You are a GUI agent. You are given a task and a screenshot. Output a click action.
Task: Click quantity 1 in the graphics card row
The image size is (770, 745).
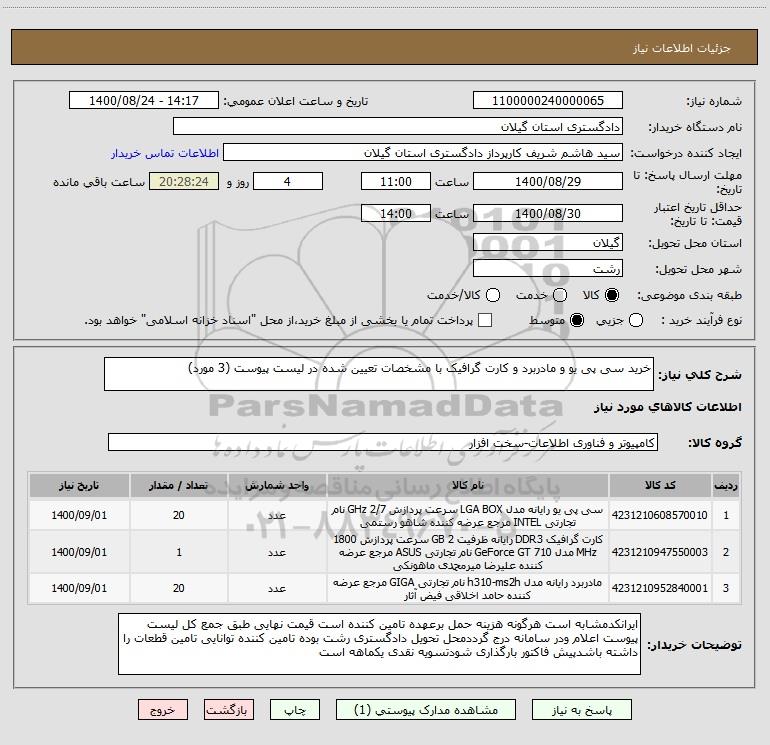[179, 552]
